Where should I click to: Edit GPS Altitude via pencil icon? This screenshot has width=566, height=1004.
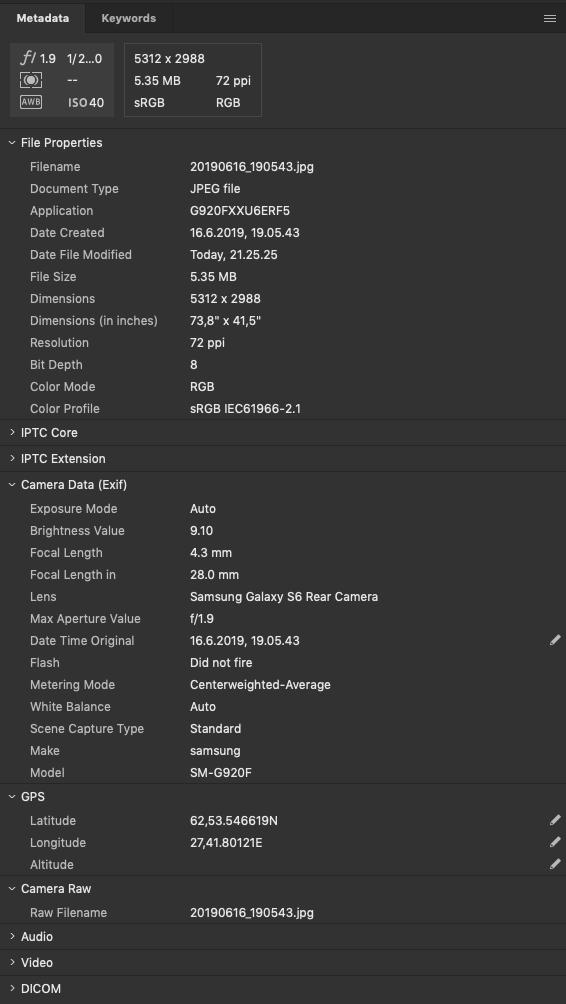coord(555,864)
